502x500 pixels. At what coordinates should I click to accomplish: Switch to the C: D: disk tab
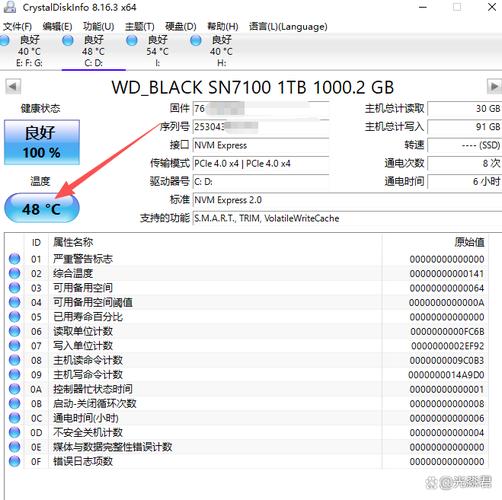click(x=94, y=51)
